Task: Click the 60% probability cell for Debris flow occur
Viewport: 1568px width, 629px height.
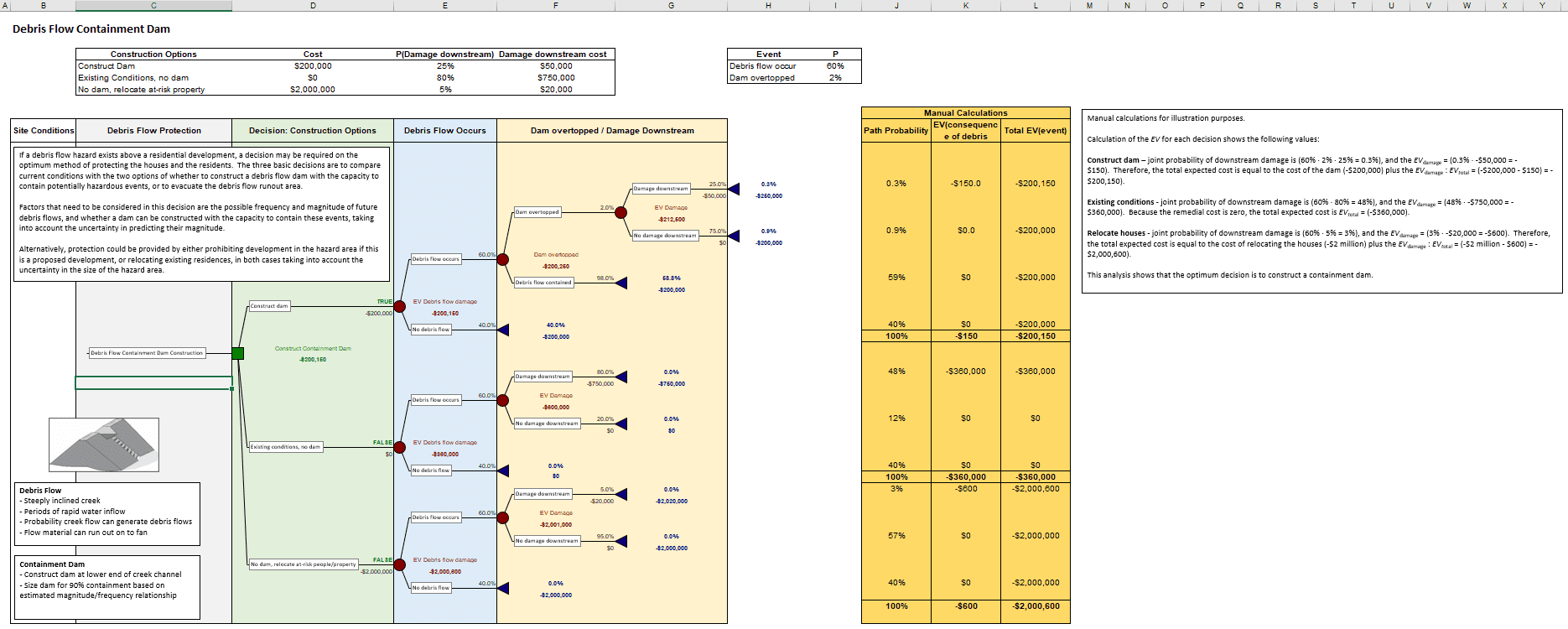Action: click(835, 66)
